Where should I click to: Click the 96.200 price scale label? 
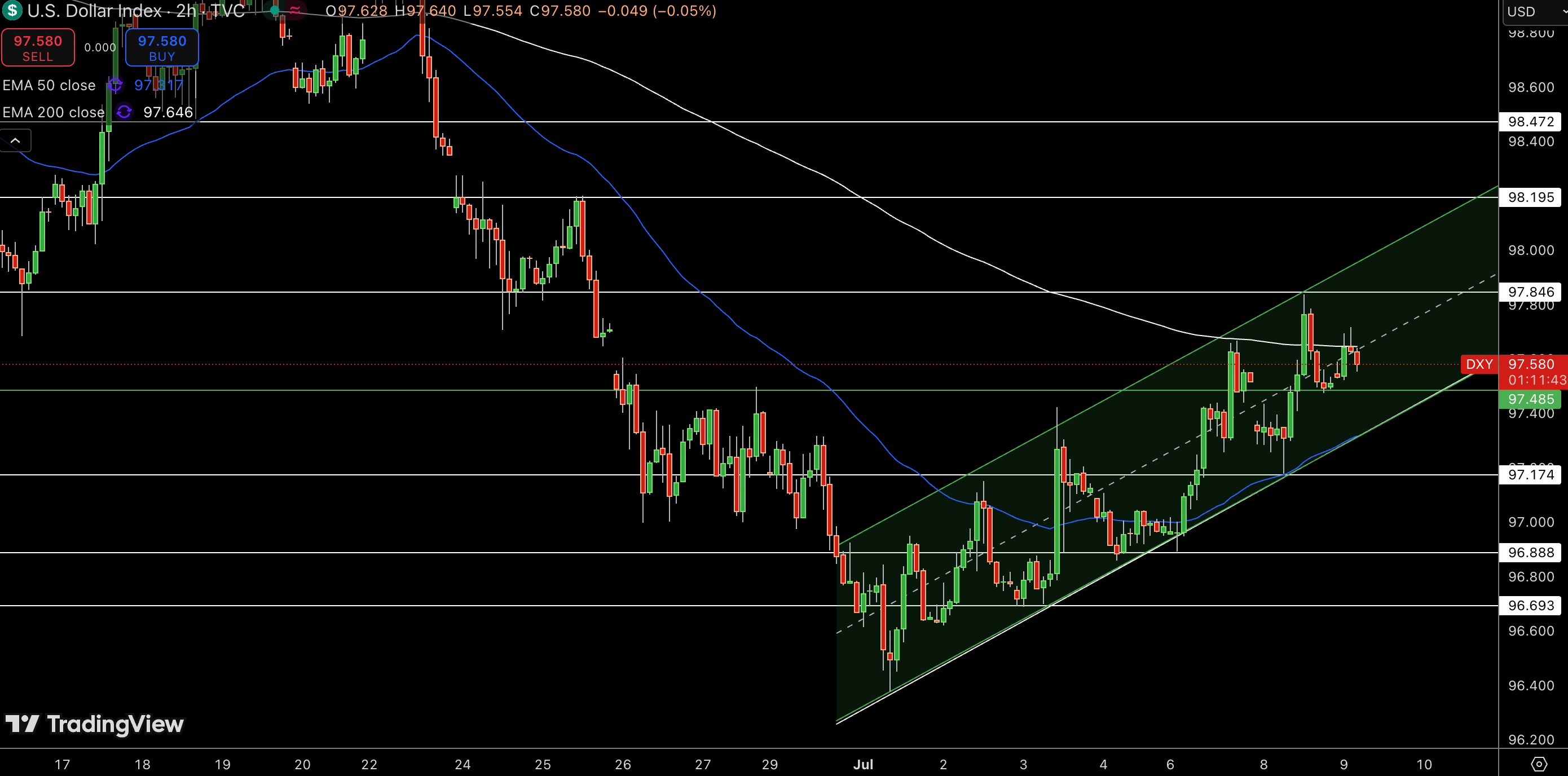[x=1531, y=739]
